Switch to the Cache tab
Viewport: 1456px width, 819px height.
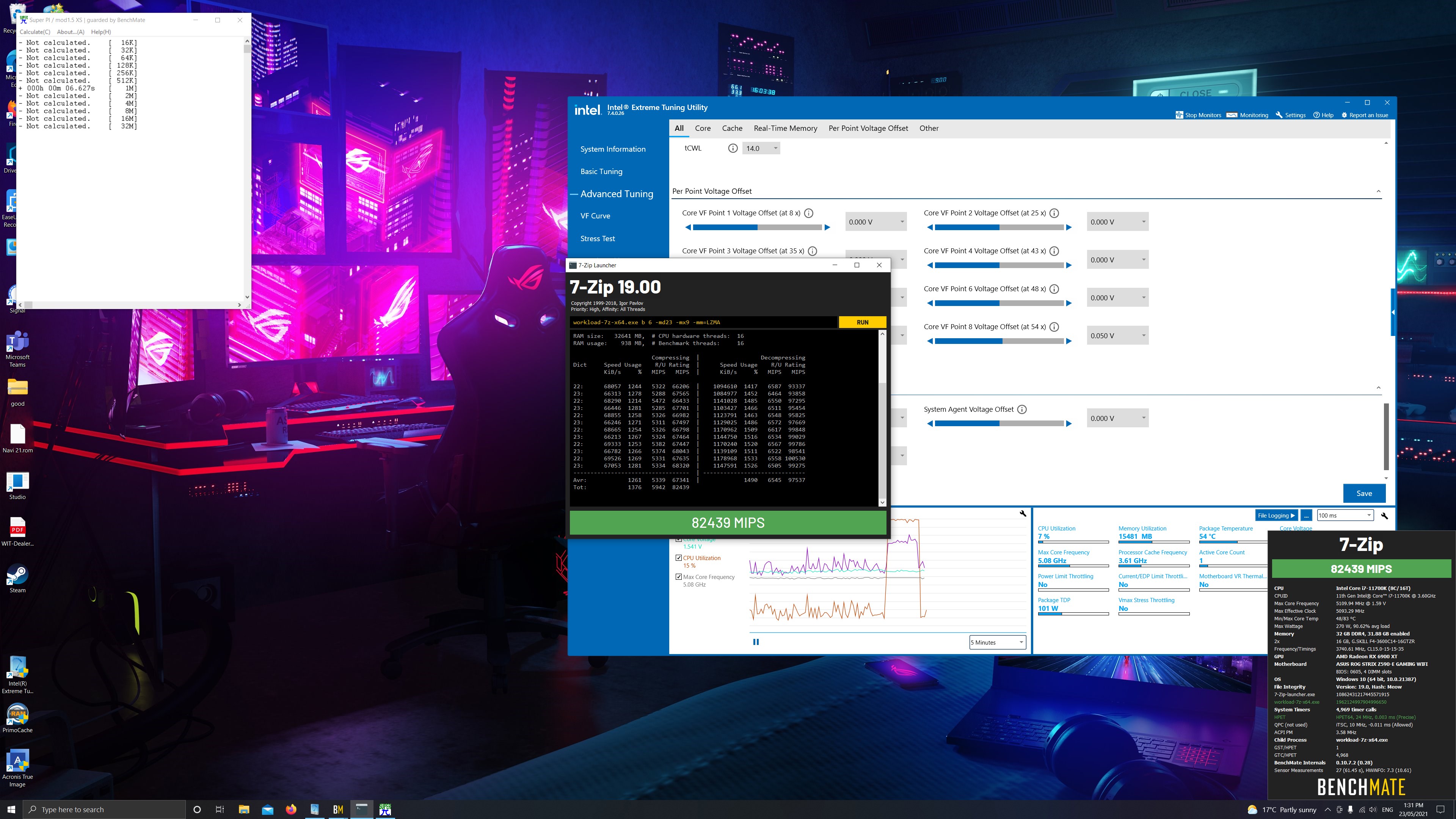tap(732, 128)
